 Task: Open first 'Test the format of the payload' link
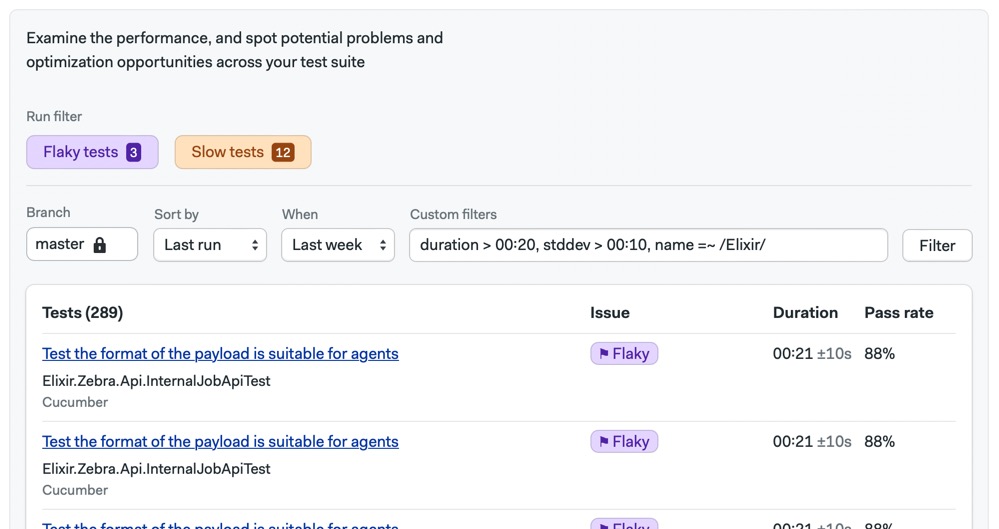(220, 353)
